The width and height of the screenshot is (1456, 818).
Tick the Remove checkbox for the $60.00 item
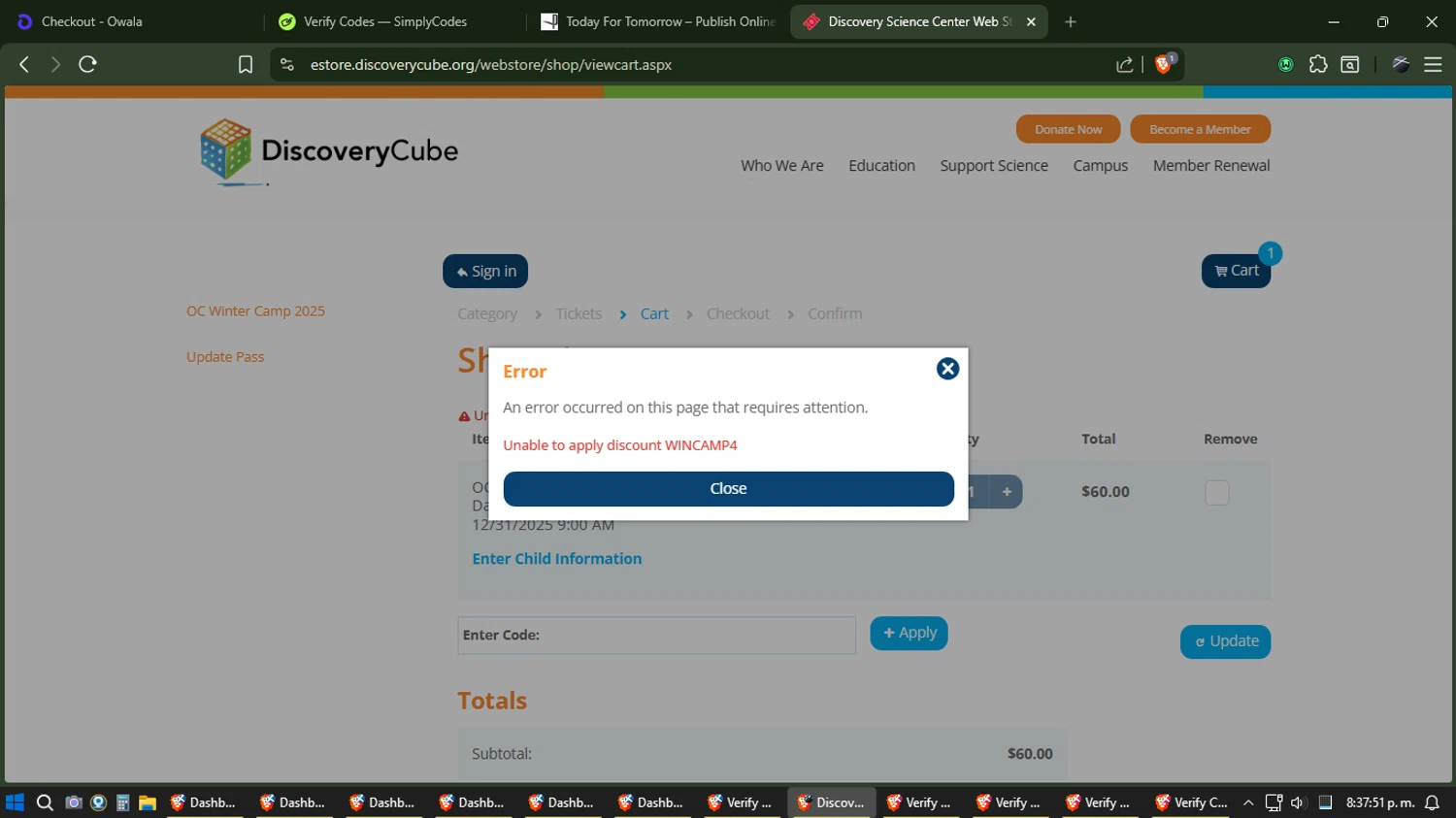pyautogui.click(x=1216, y=493)
